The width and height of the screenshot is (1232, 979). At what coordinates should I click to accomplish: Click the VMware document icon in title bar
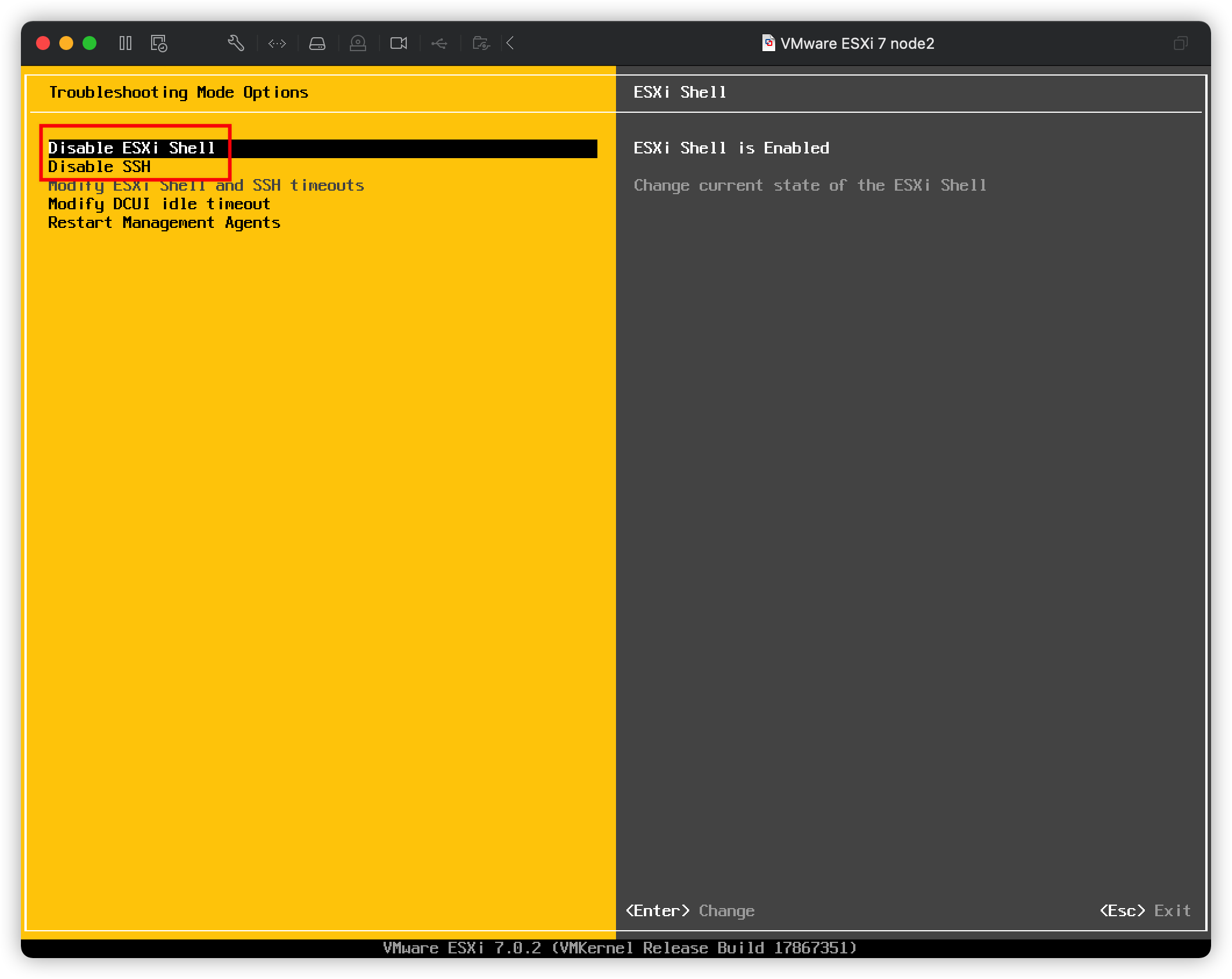[x=768, y=43]
